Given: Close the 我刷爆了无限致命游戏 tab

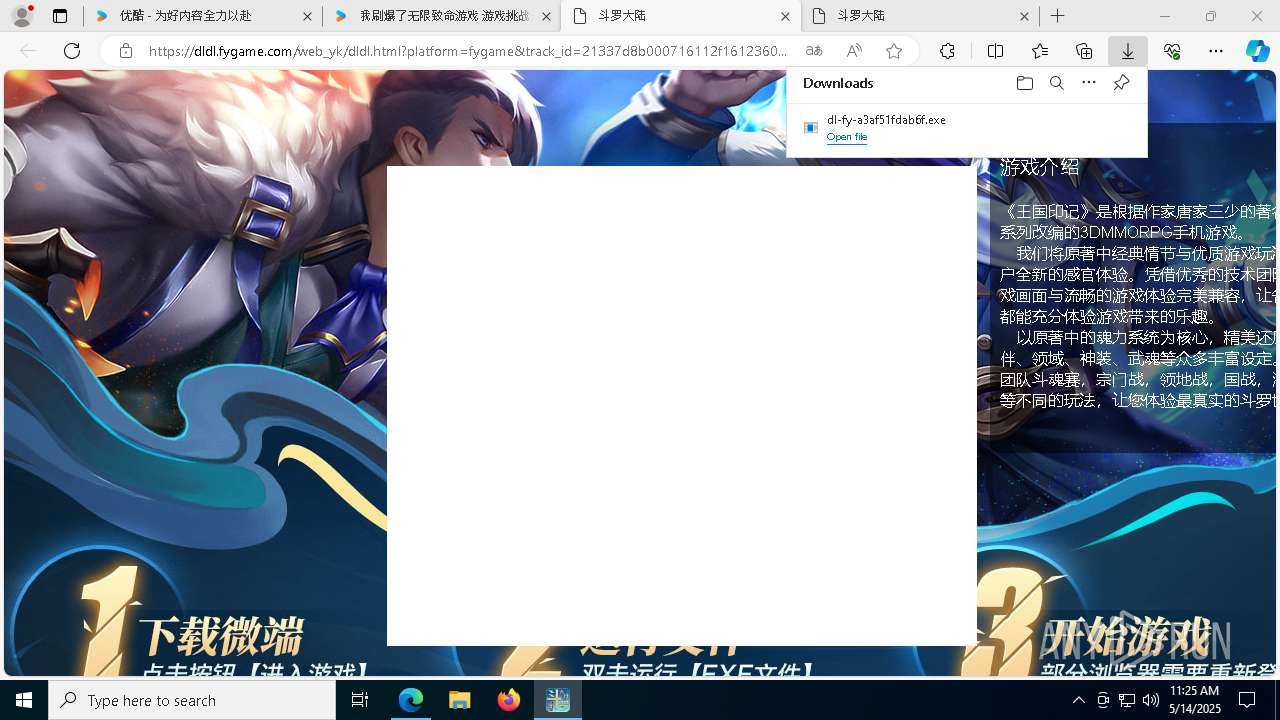Looking at the screenshot, I should point(546,16).
